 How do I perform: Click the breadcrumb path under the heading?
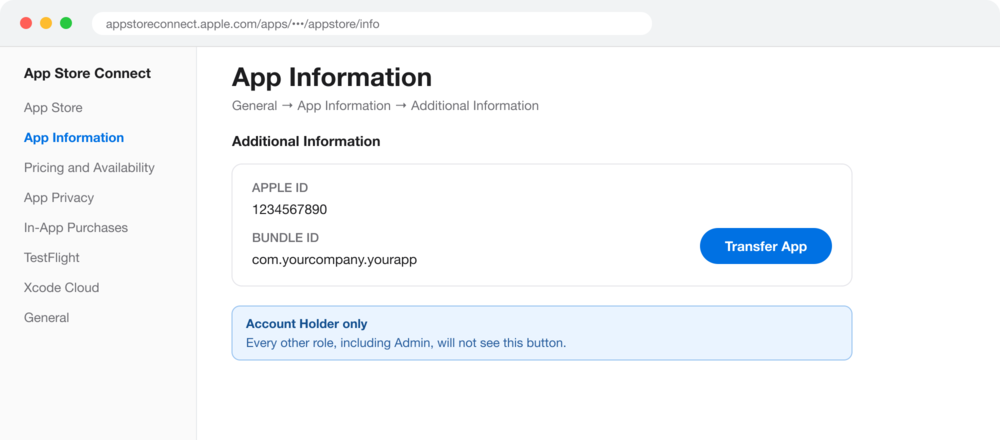[x=385, y=106]
